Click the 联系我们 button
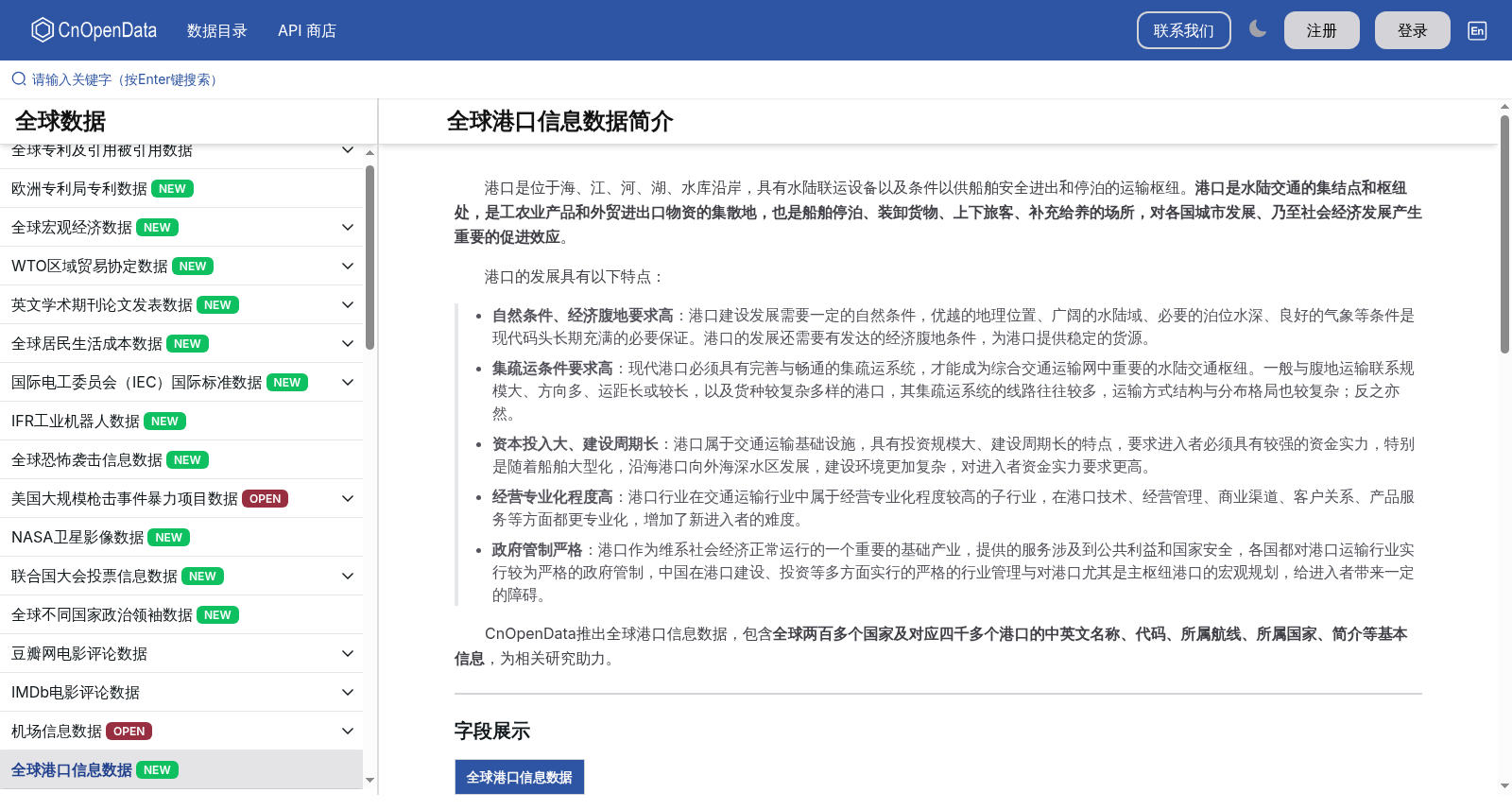The height and width of the screenshot is (810, 1512). click(1183, 30)
